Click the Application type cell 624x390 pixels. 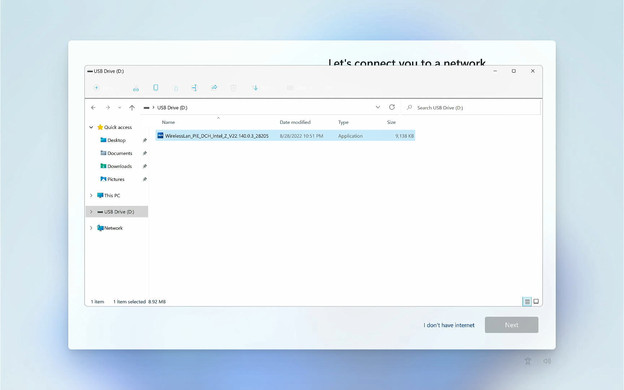[x=350, y=136]
